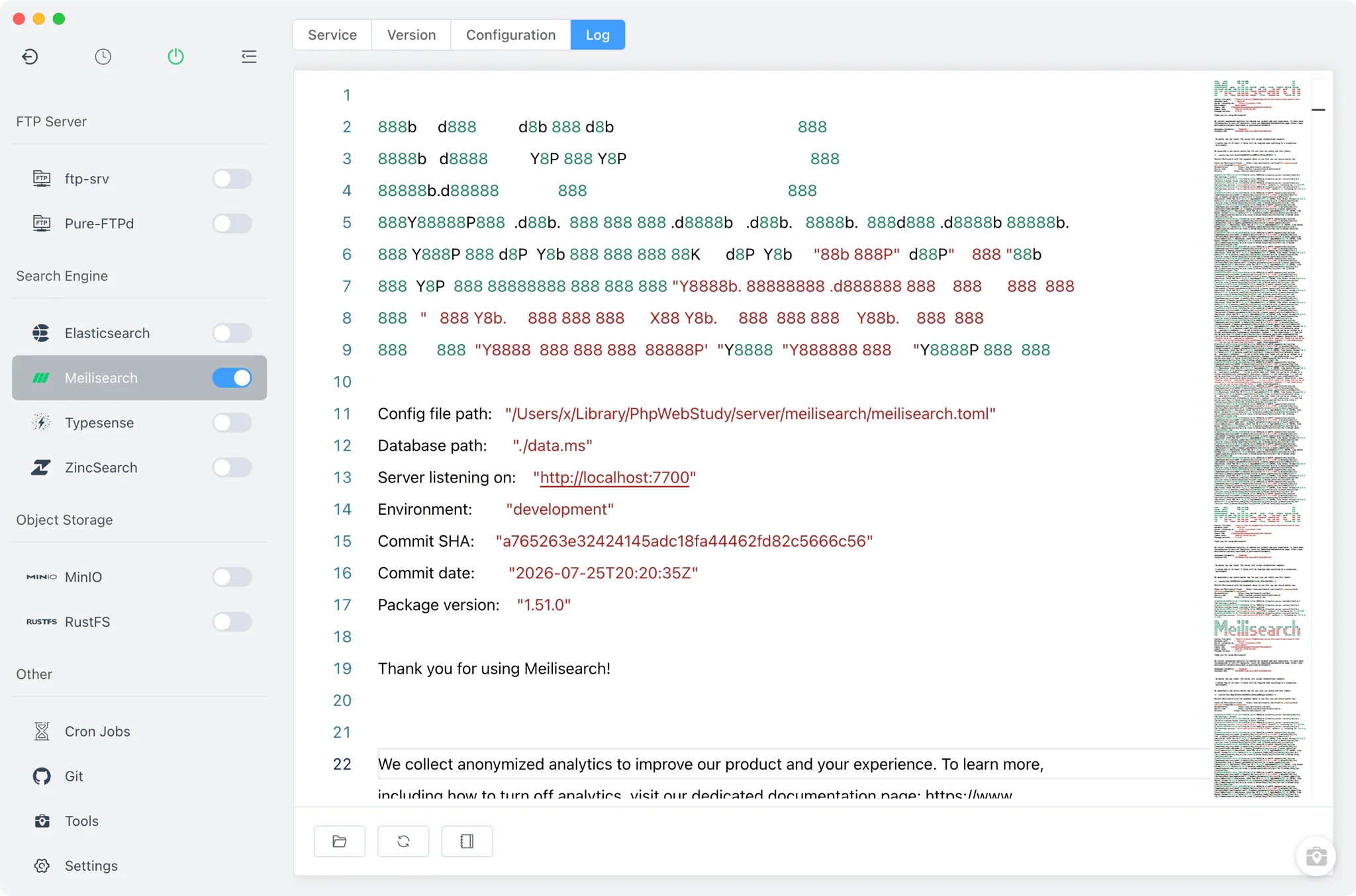Collapse sidebar with the menu-fold icon

point(249,56)
